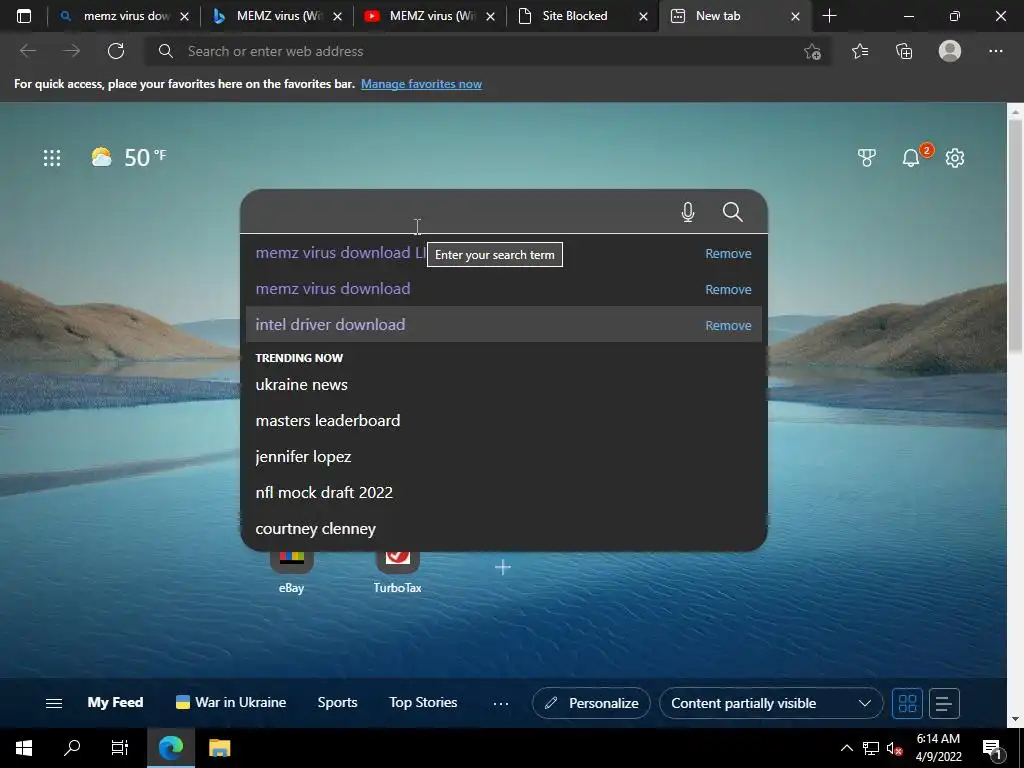This screenshot has height=768, width=1024.
Task: Open the War in Ukraine feed section
Action: (x=231, y=703)
